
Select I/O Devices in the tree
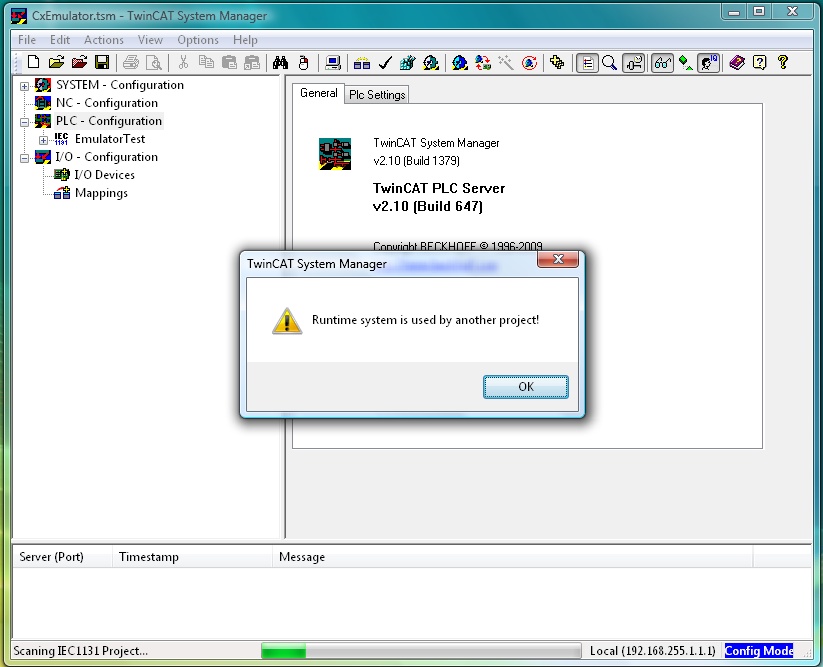click(104, 175)
